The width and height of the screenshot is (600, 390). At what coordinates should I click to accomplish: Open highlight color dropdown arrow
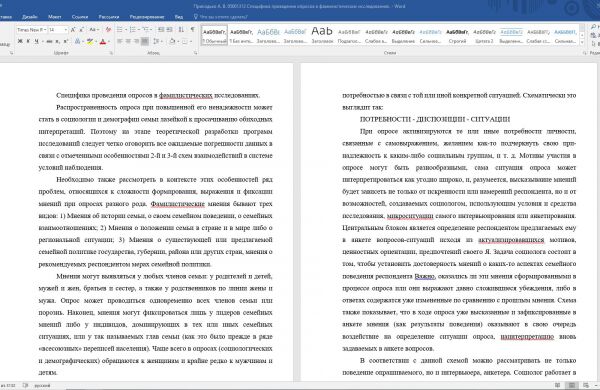(x=96, y=41)
